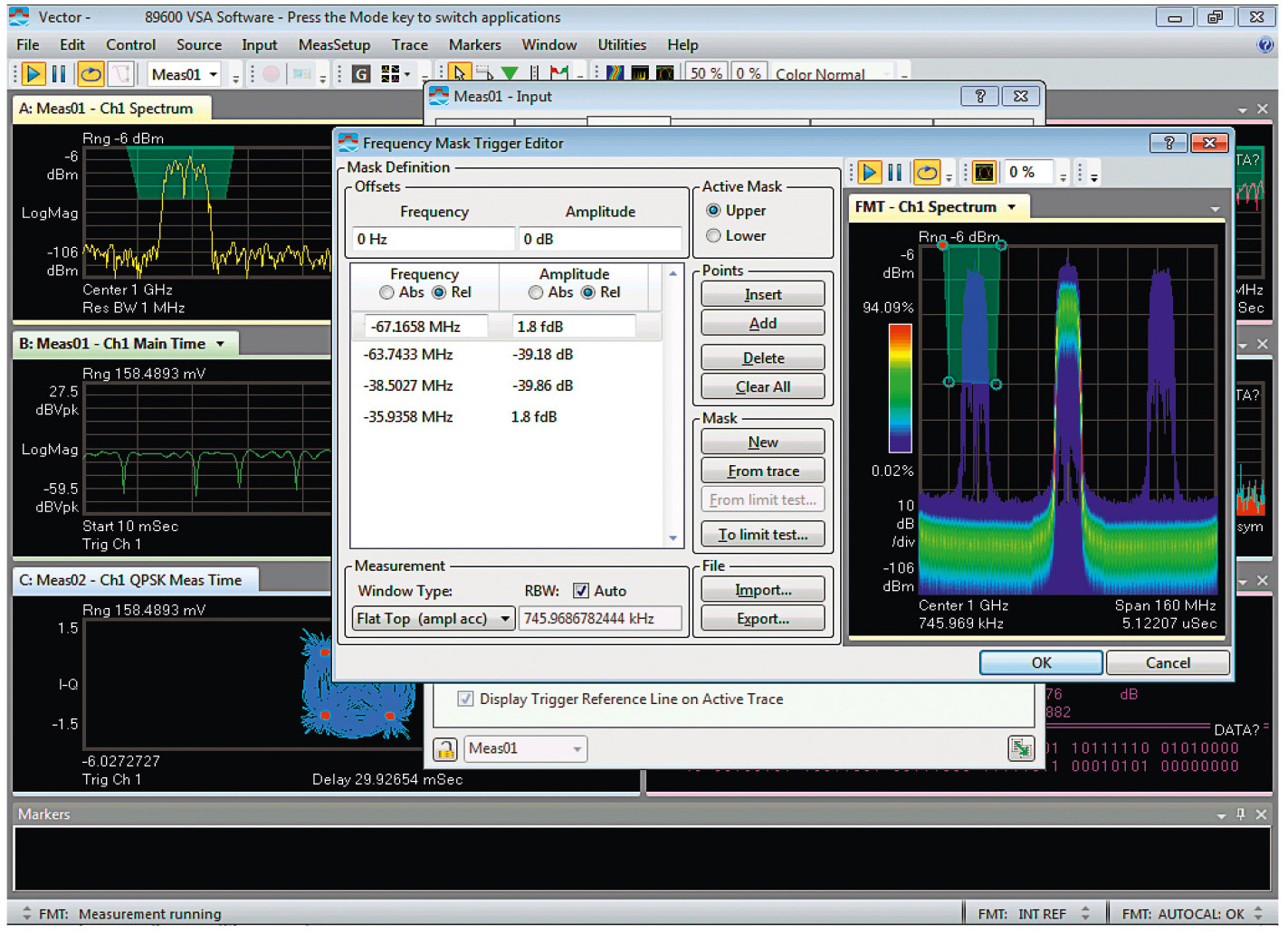Toggle the continuous sweep loop icon in main toolbar

click(x=91, y=74)
